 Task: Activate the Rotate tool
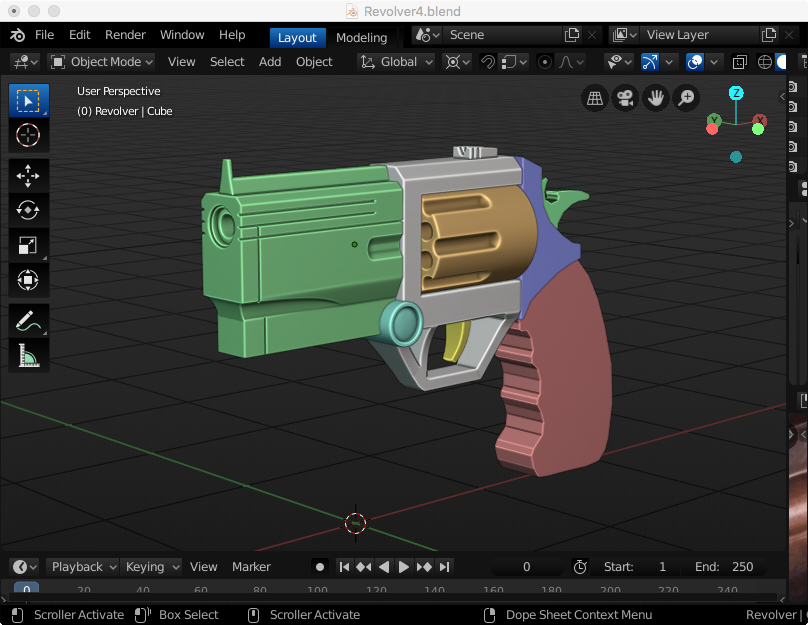pos(28,210)
